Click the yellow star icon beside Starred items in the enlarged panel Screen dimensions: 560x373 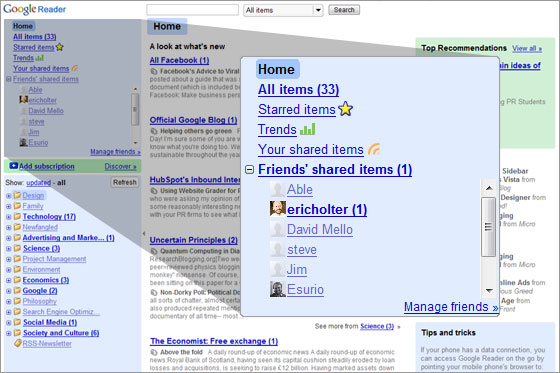tap(345, 109)
